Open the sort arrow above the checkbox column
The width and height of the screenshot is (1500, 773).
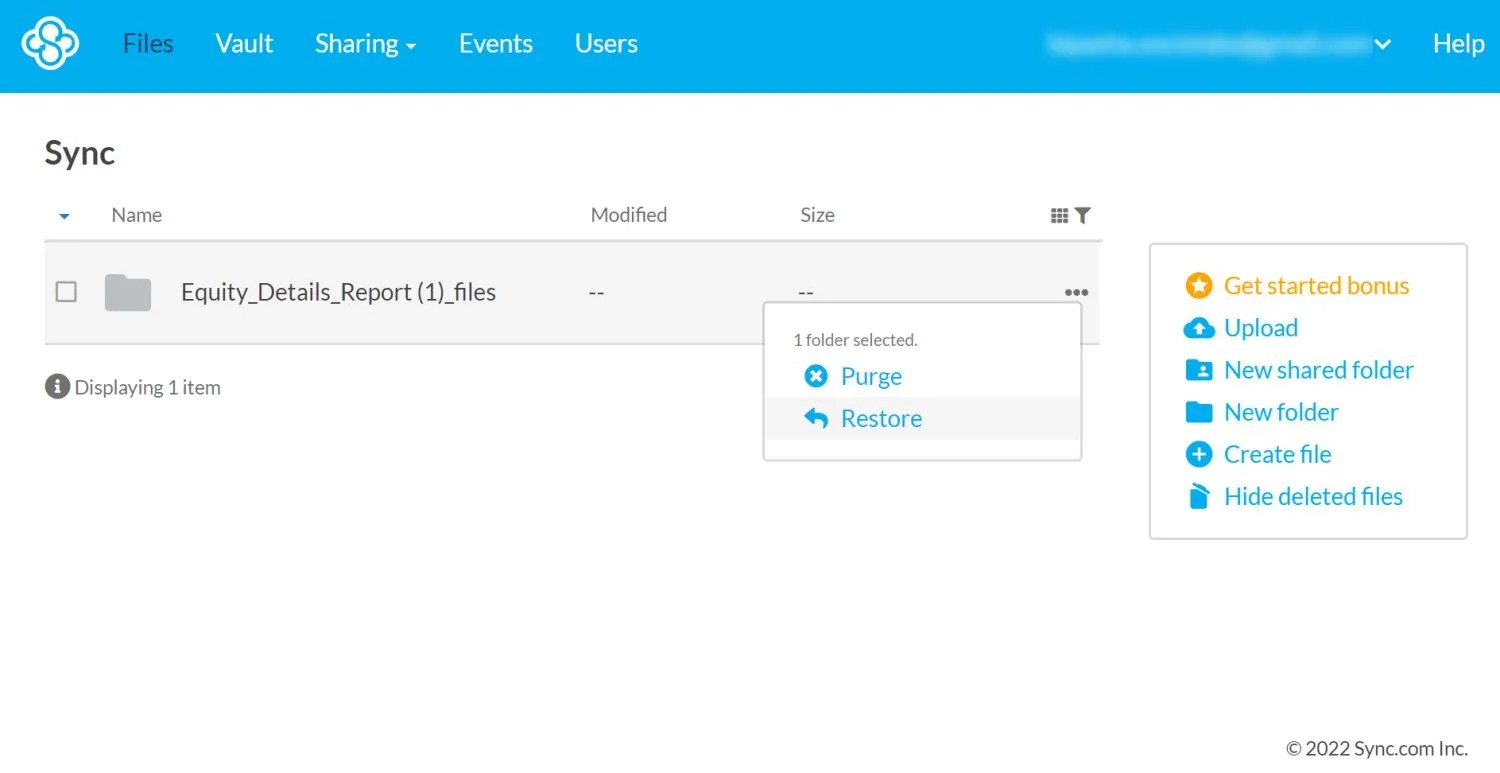pyautogui.click(x=64, y=215)
